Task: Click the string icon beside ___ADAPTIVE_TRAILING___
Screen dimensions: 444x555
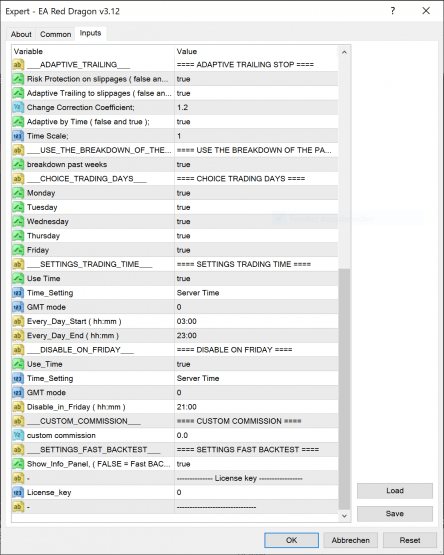Action: coord(18,65)
